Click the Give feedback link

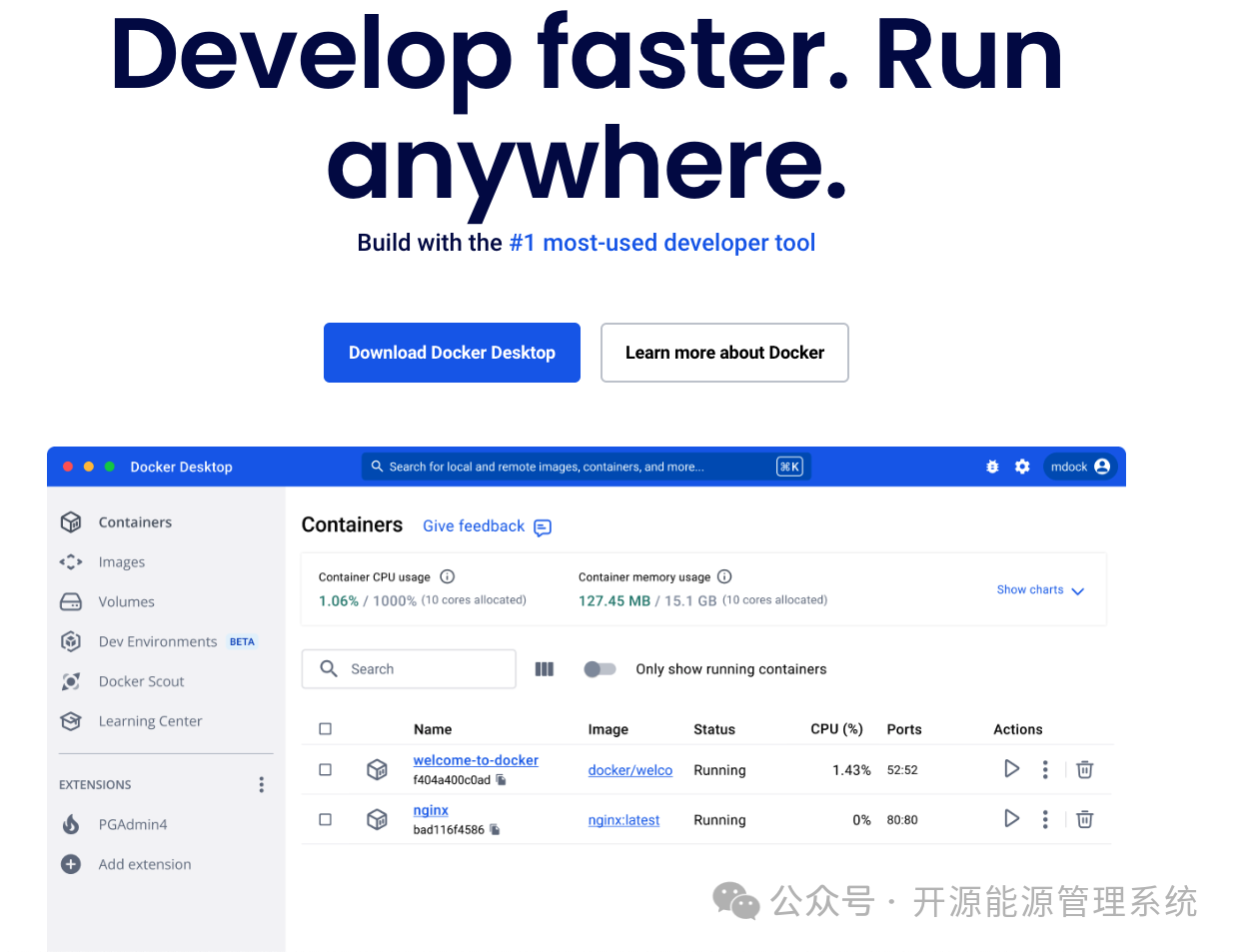474,526
